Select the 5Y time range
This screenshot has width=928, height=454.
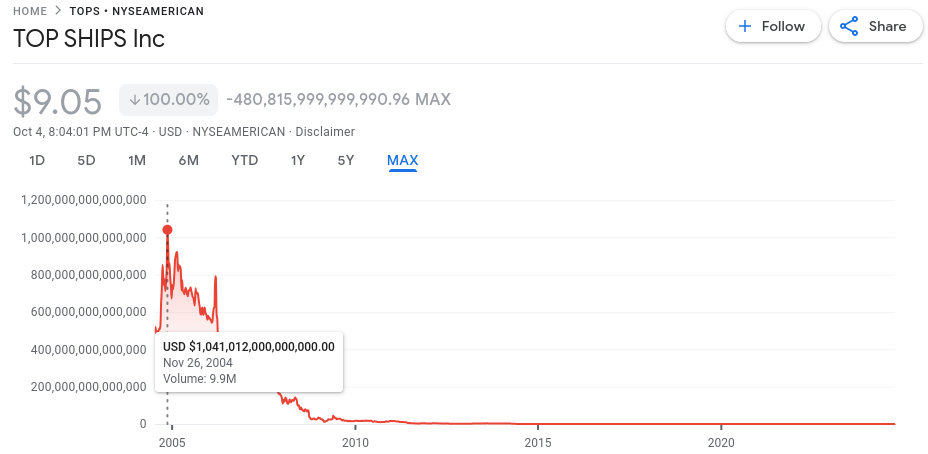[x=346, y=160]
